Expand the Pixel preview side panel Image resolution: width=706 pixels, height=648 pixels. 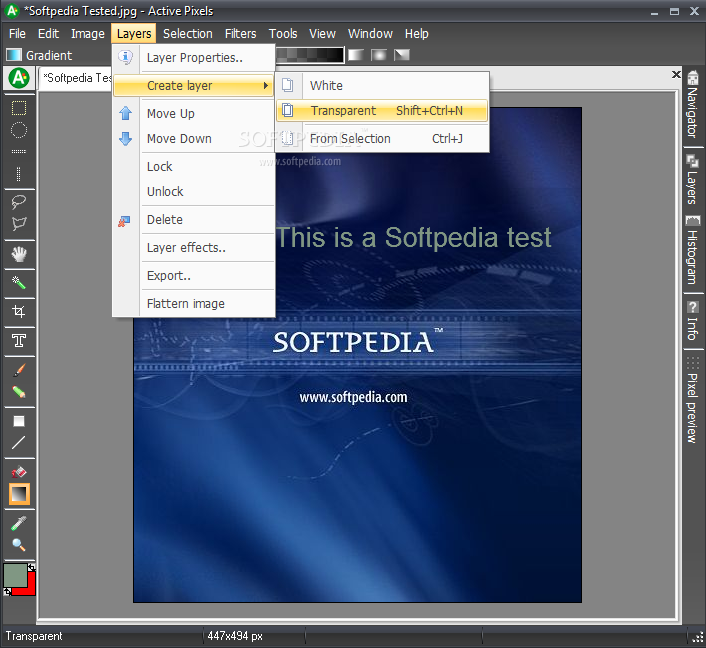pyautogui.click(x=692, y=400)
